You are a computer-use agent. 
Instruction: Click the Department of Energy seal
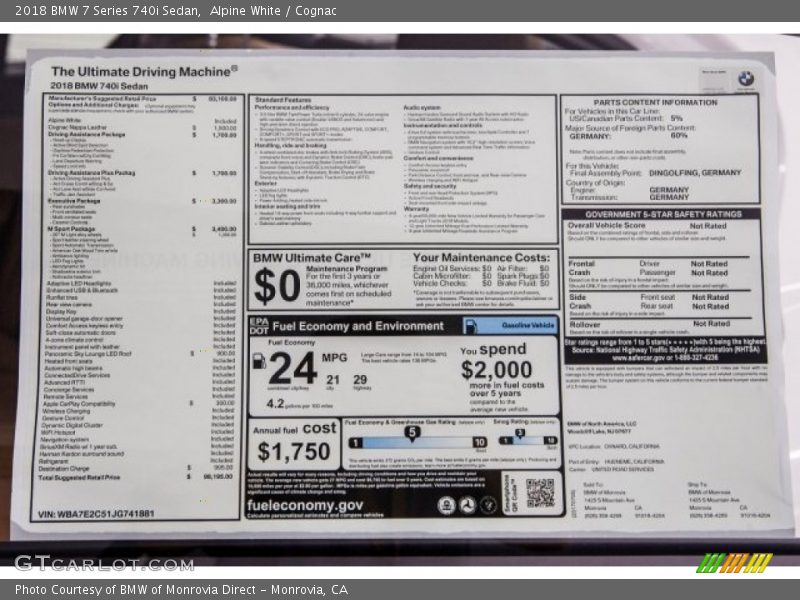click(x=488, y=505)
